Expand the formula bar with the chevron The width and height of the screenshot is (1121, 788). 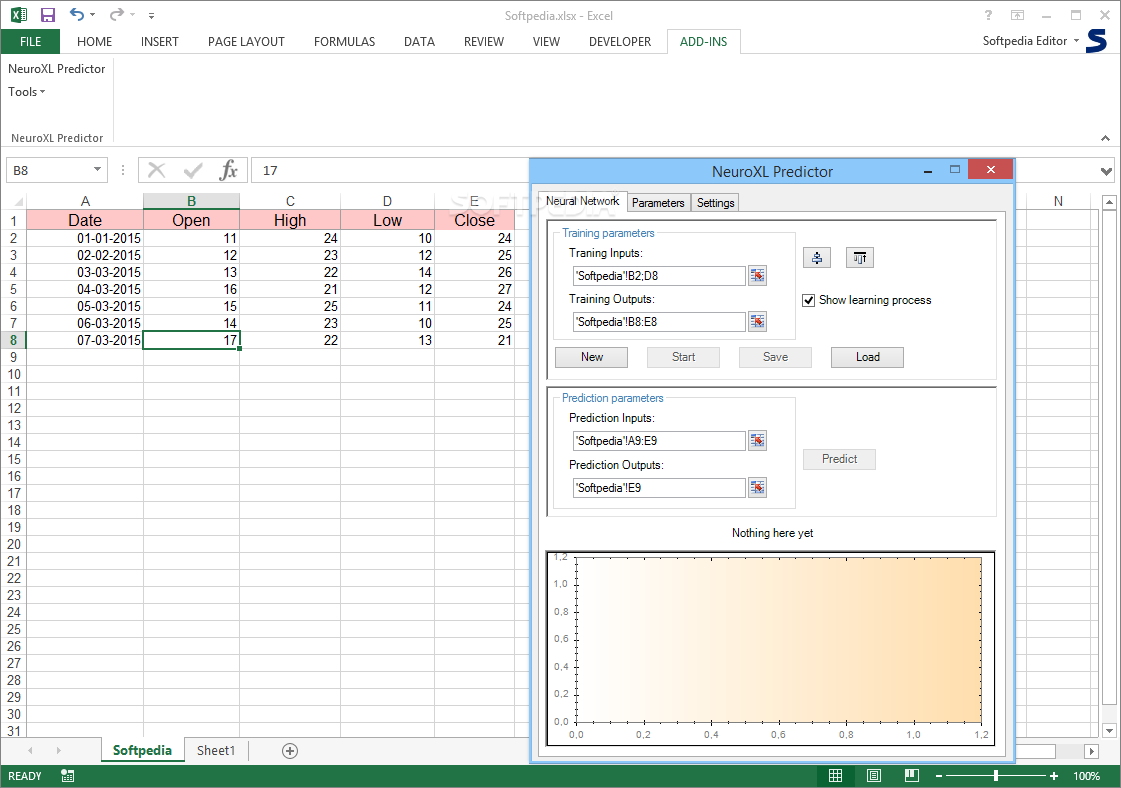click(1106, 171)
